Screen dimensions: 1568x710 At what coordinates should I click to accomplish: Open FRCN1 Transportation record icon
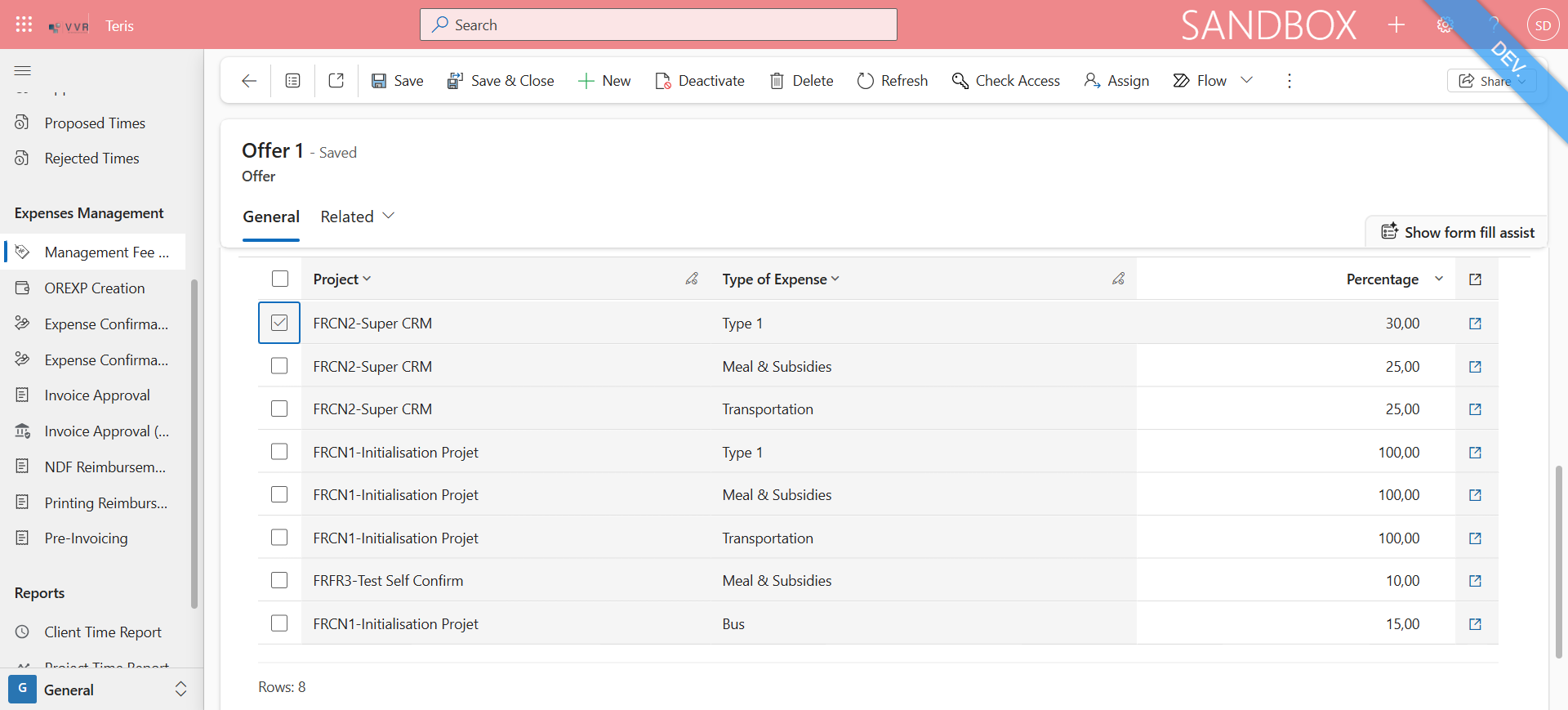point(1475,538)
